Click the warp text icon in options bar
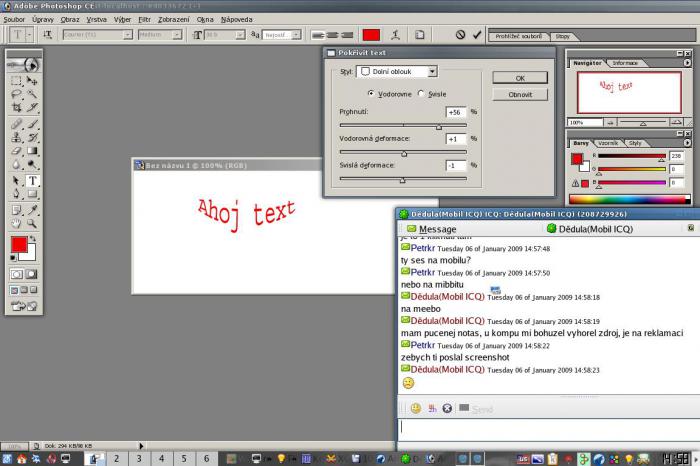700x466 pixels. (x=395, y=35)
